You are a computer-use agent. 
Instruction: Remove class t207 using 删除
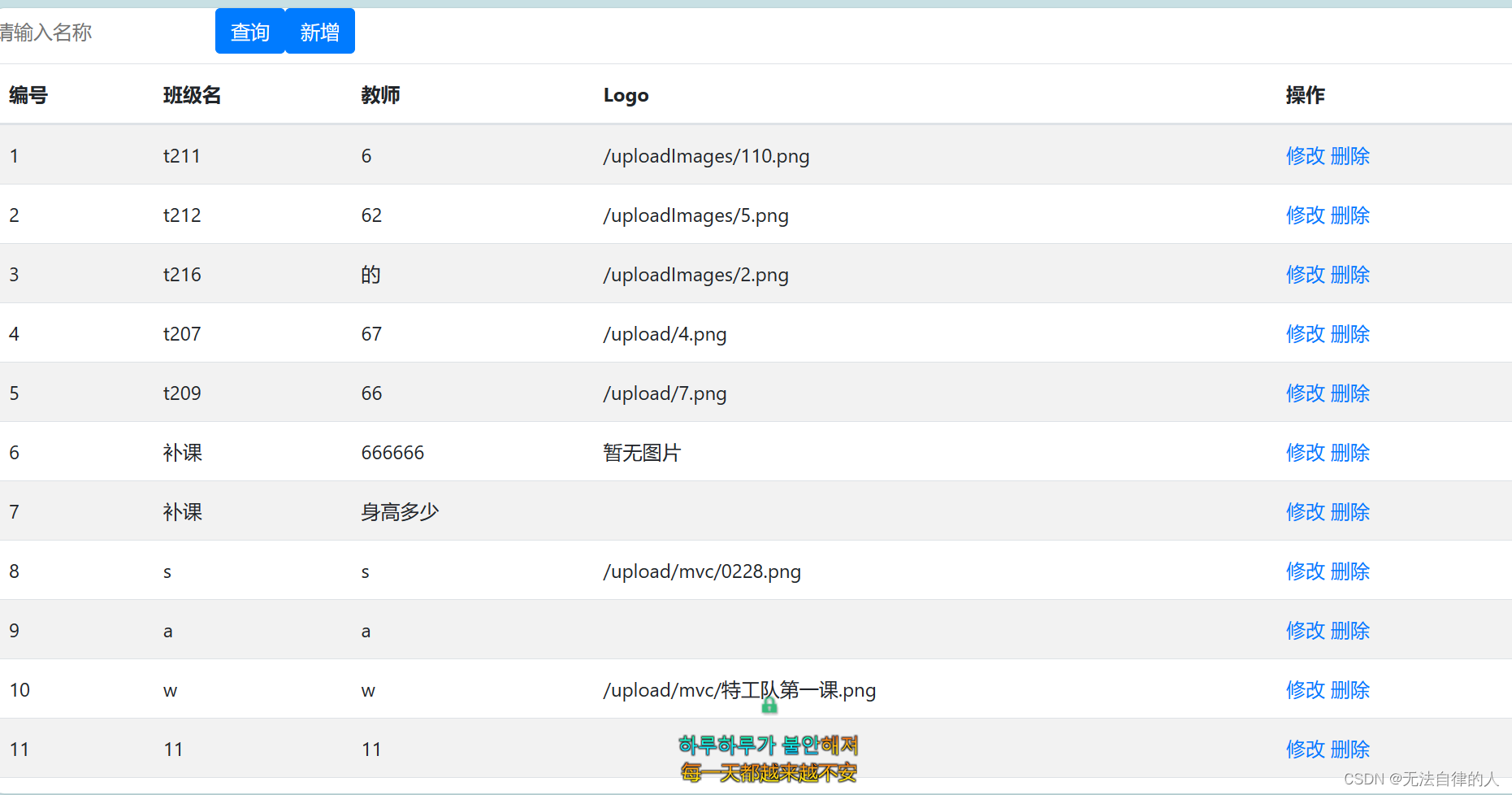(x=1350, y=333)
